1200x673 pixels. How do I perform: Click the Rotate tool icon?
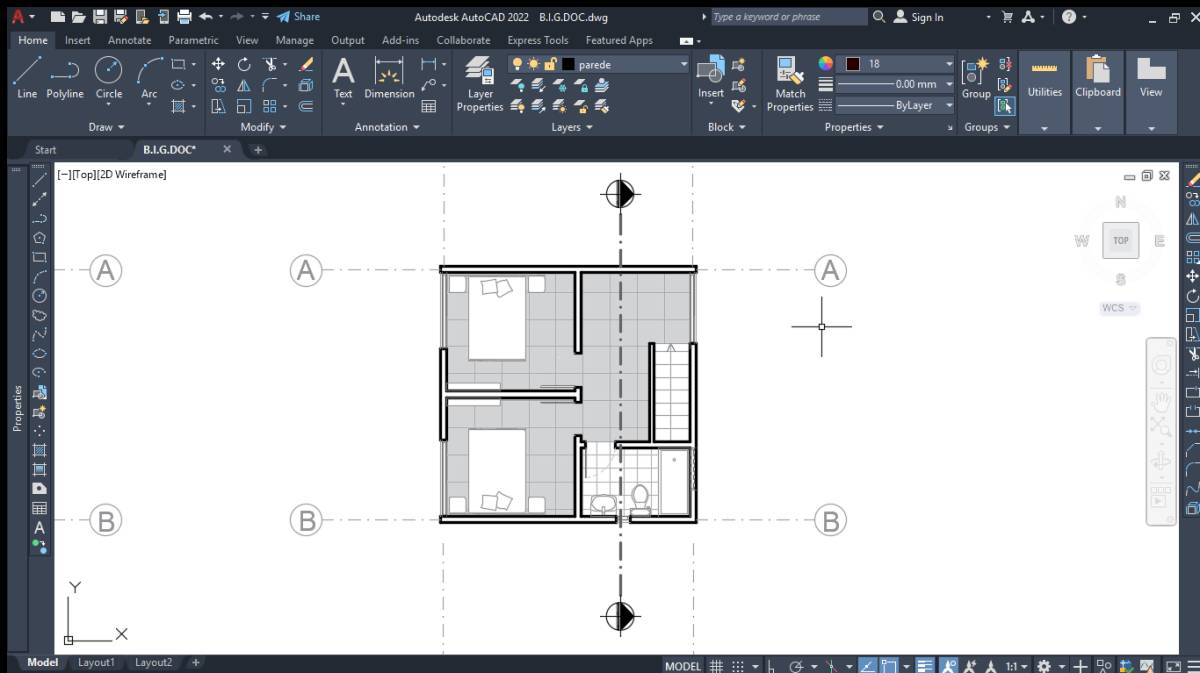(244, 64)
